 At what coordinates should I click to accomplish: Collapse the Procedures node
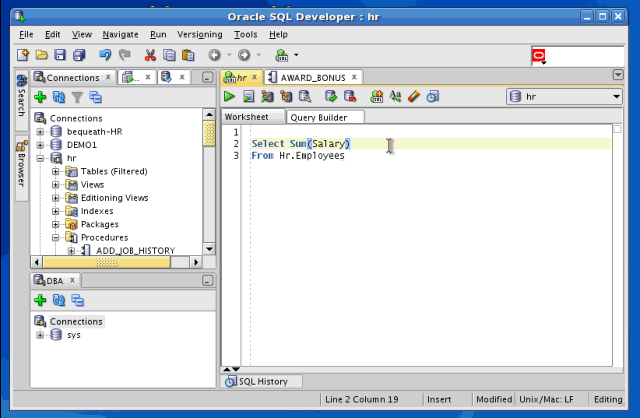tap(56, 238)
